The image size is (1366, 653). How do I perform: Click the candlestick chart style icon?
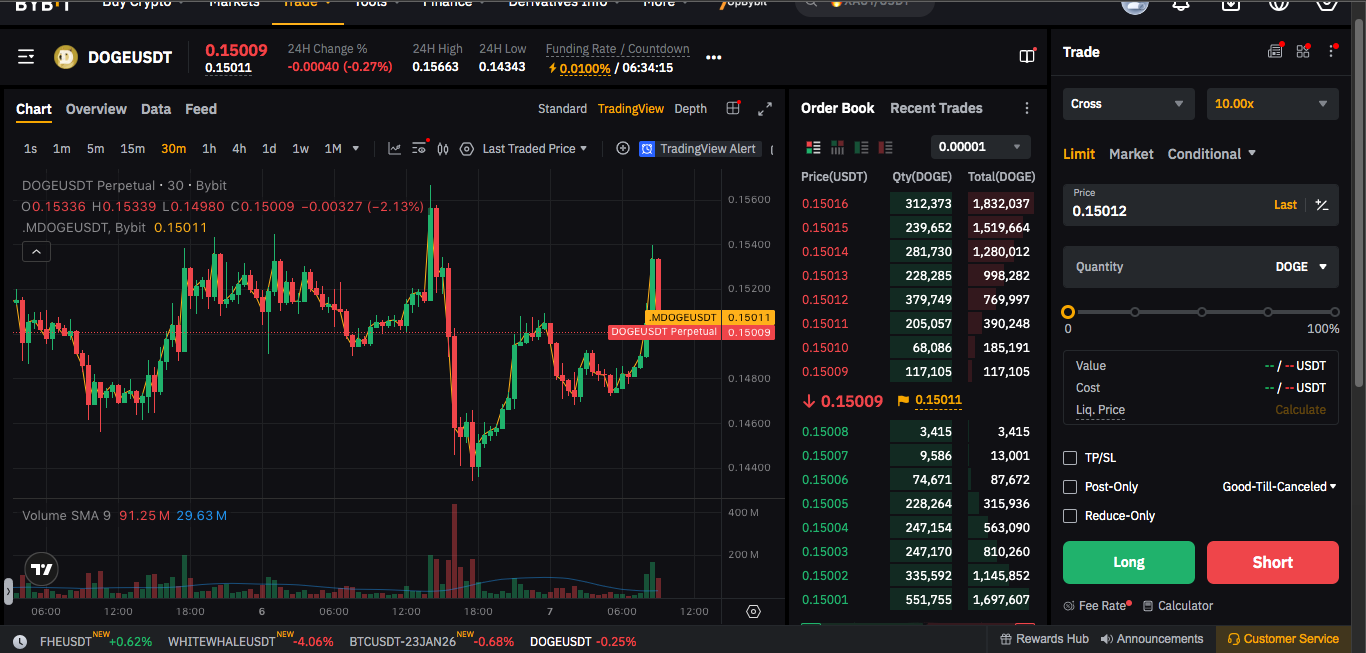[443, 149]
